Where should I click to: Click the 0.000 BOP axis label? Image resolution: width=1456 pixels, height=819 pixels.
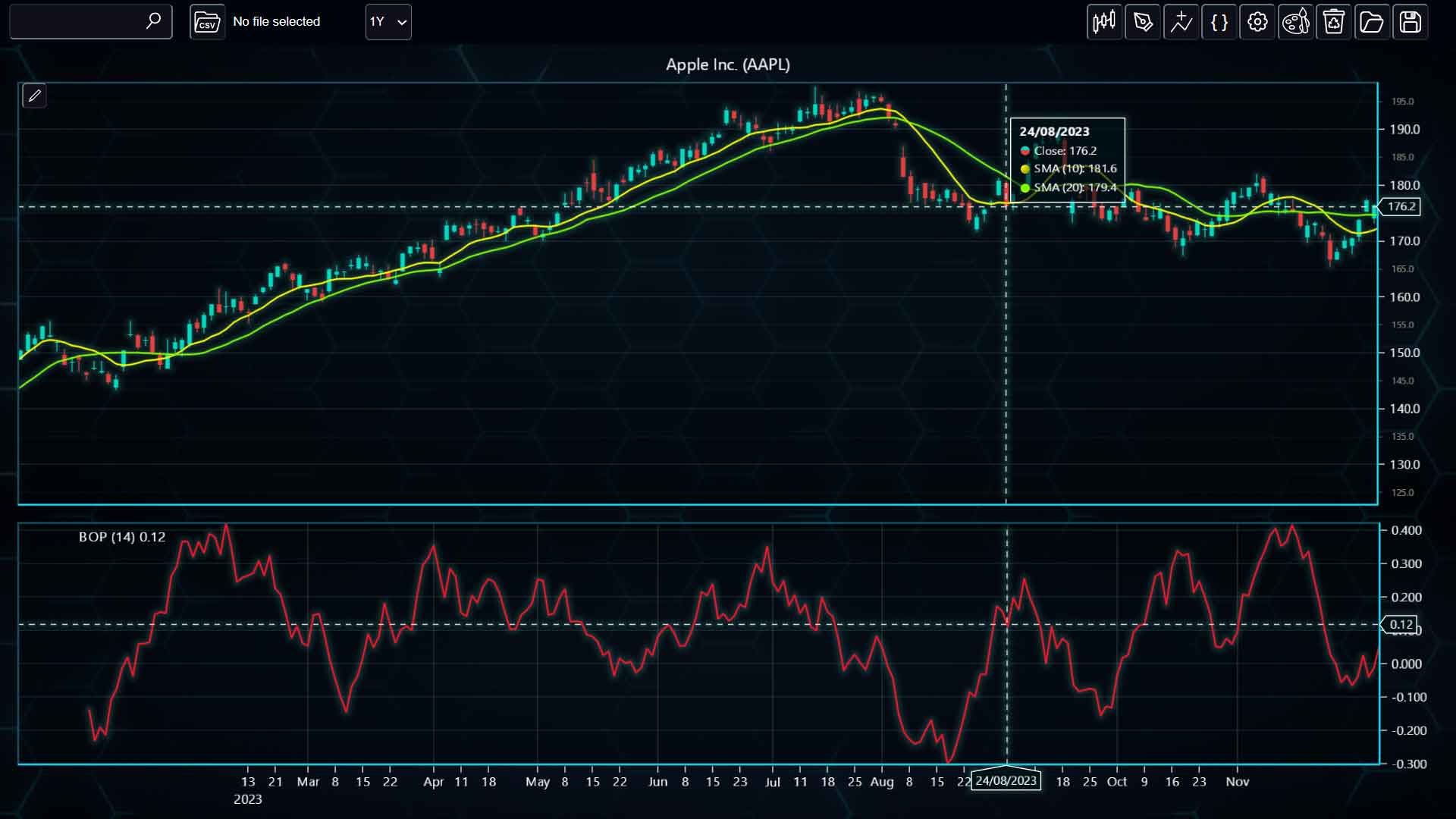(x=1406, y=664)
